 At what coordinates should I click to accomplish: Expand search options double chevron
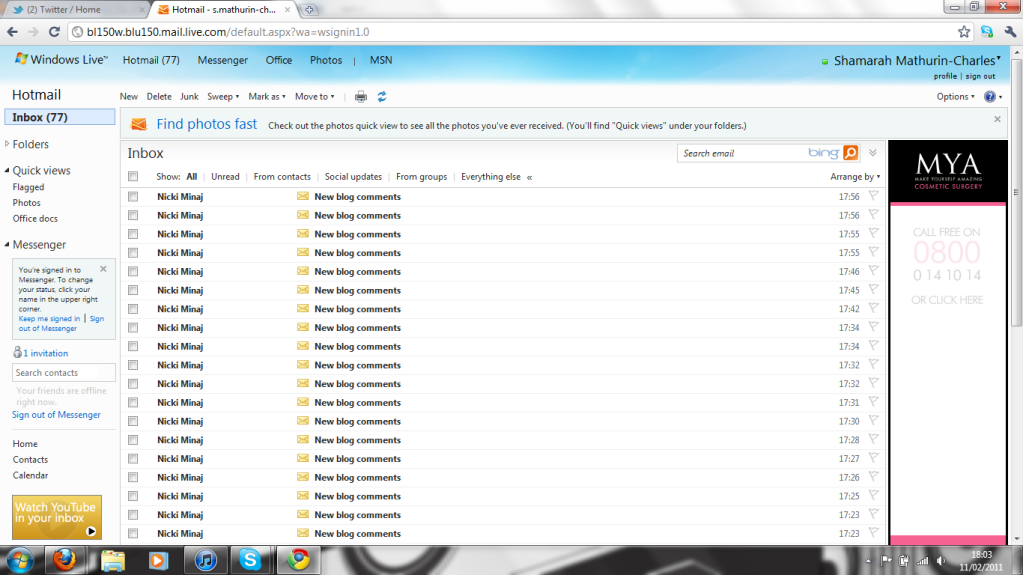[x=873, y=153]
